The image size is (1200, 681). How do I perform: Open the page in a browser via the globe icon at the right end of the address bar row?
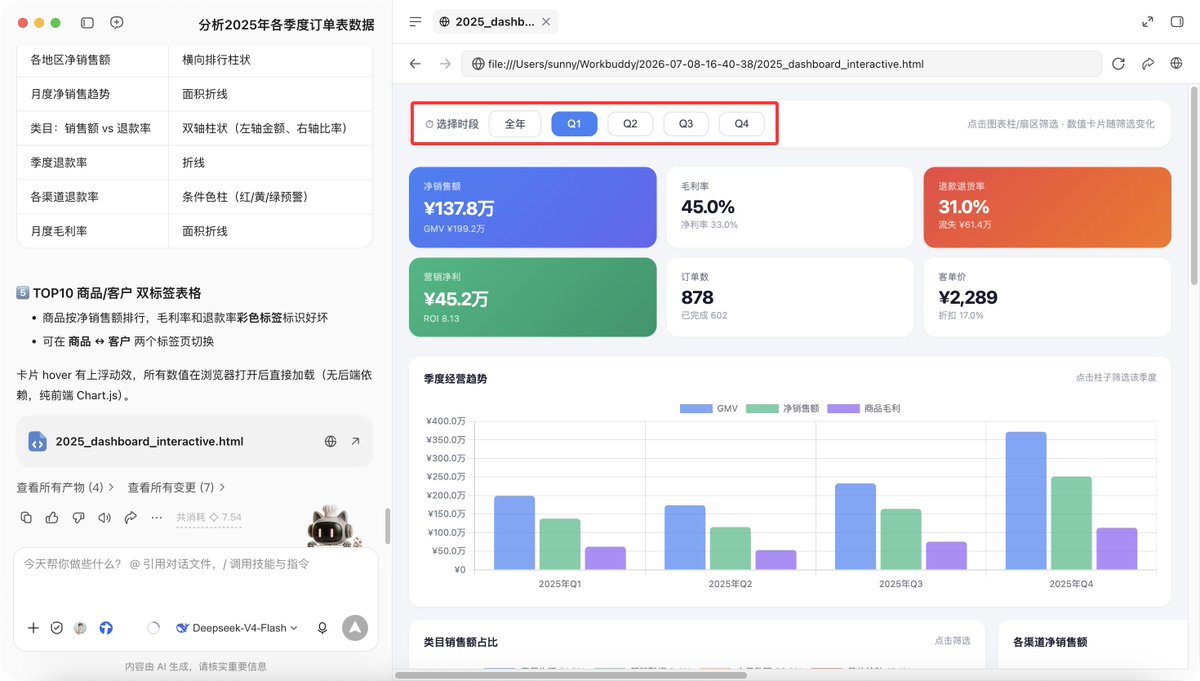coord(1177,63)
